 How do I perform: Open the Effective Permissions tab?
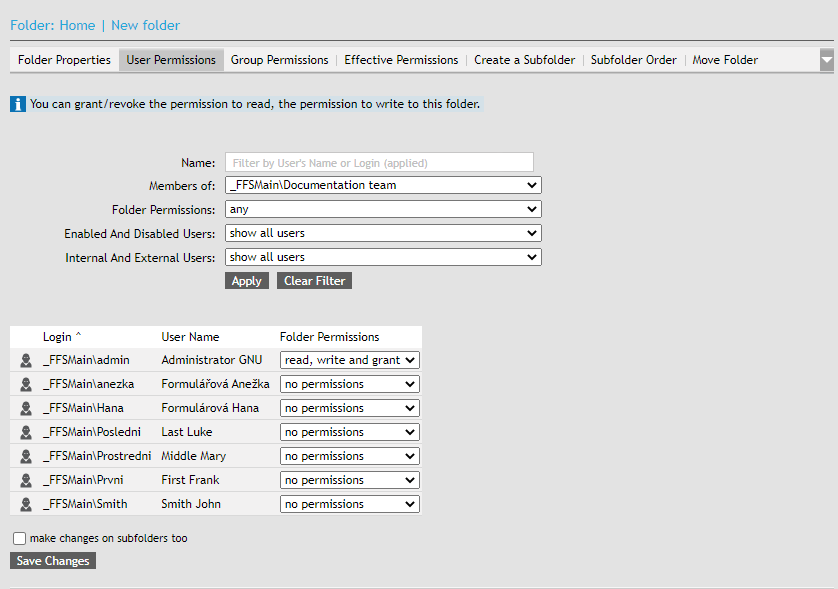tap(401, 60)
